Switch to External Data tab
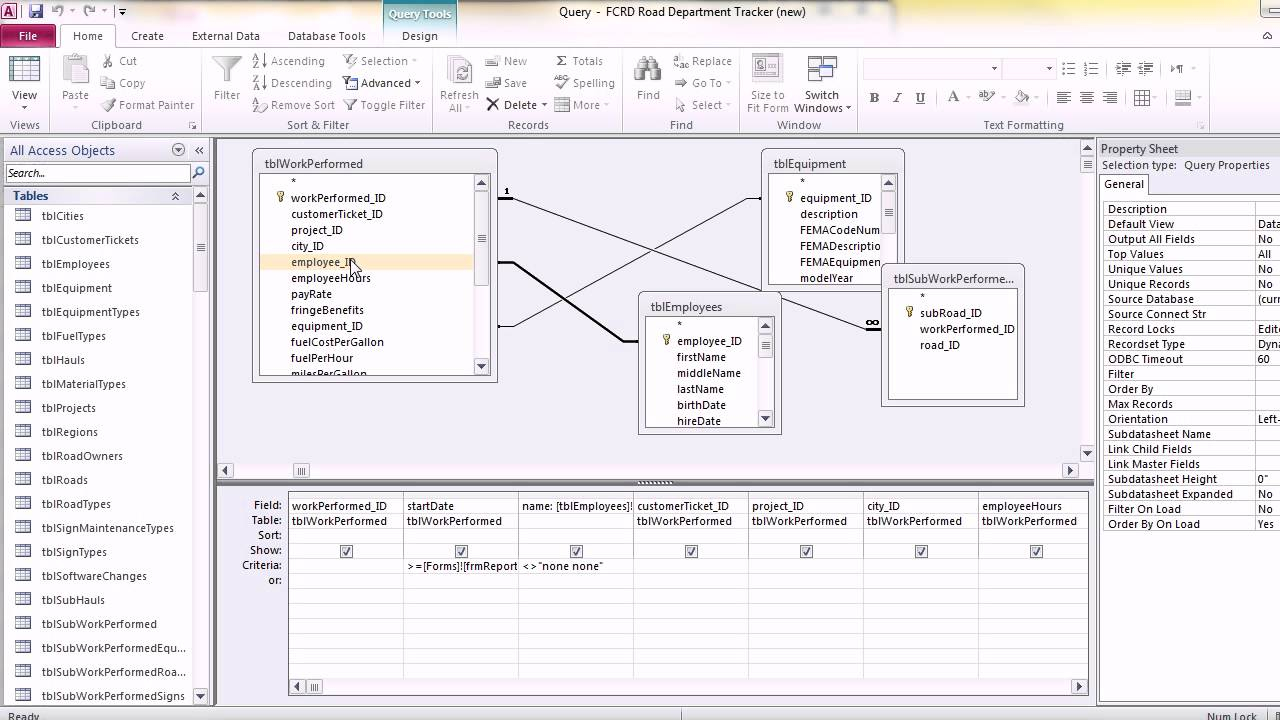The width and height of the screenshot is (1280, 720). coord(225,36)
